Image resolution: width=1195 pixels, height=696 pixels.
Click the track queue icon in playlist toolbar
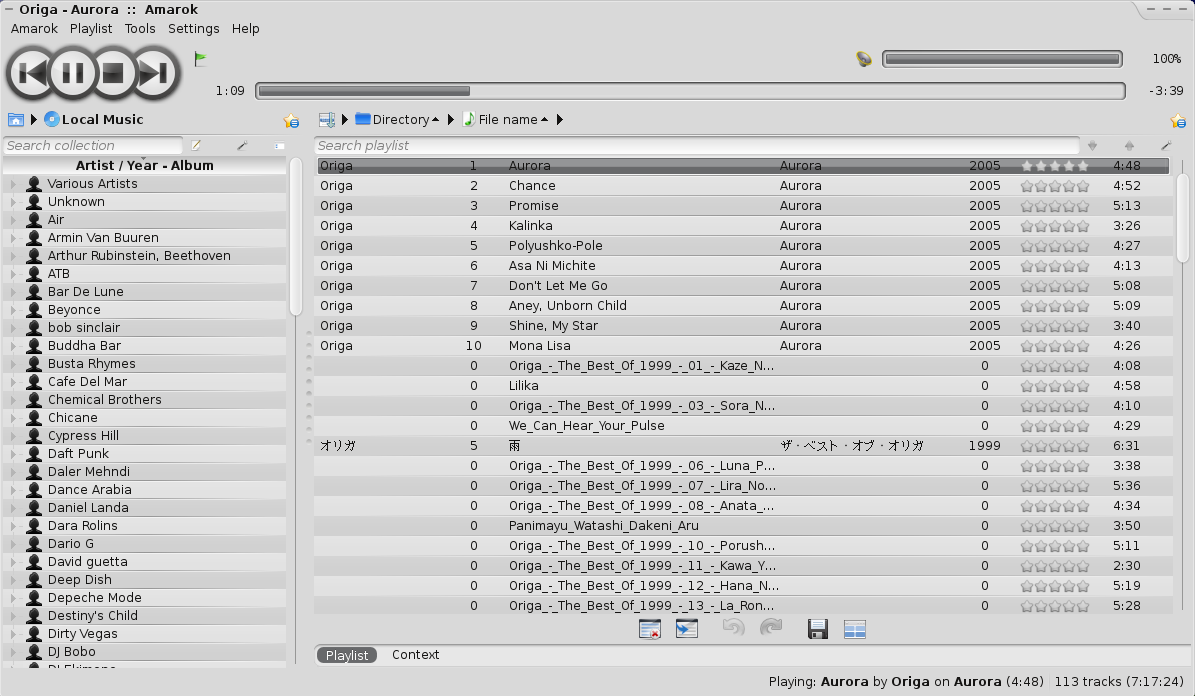point(687,629)
